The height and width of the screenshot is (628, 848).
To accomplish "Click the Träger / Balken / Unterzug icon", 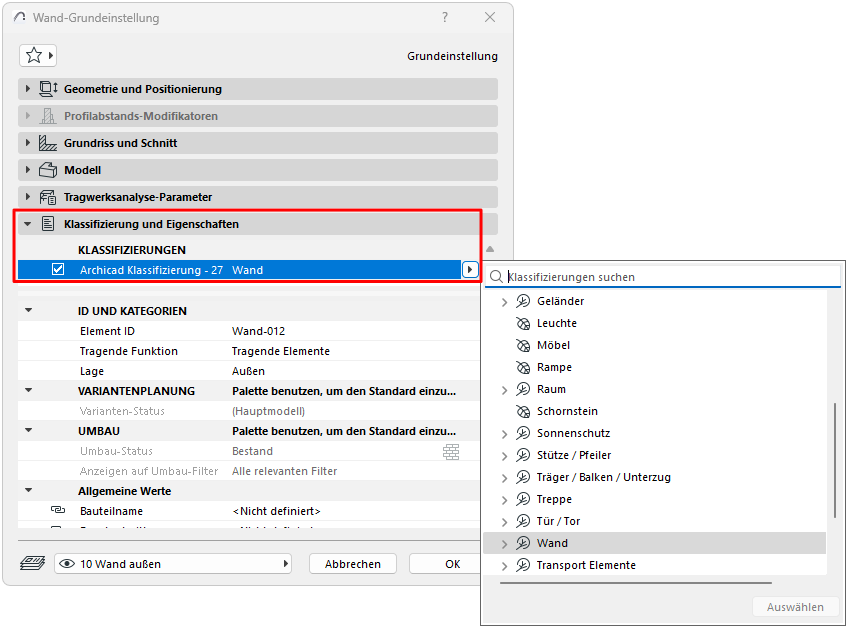I will 523,477.
